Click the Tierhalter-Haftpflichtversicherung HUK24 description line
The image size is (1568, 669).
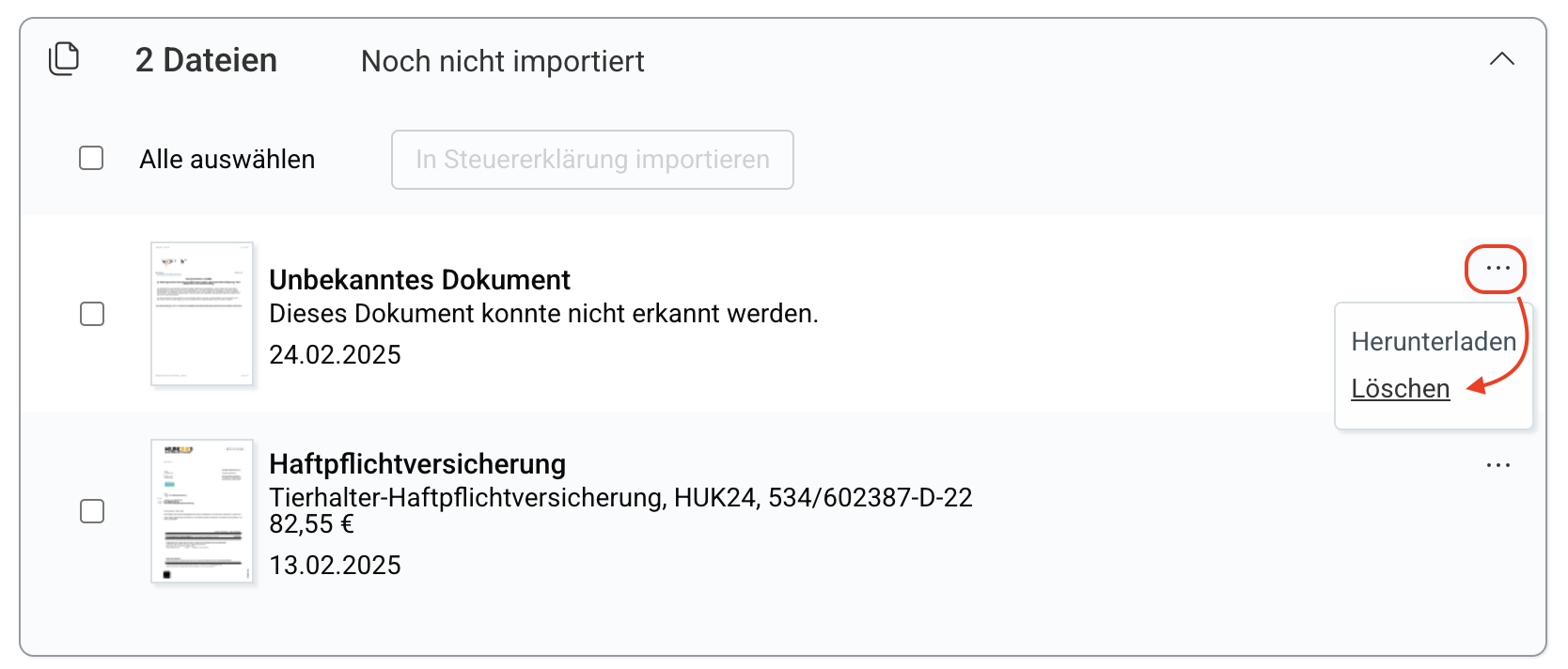(620, 498)
